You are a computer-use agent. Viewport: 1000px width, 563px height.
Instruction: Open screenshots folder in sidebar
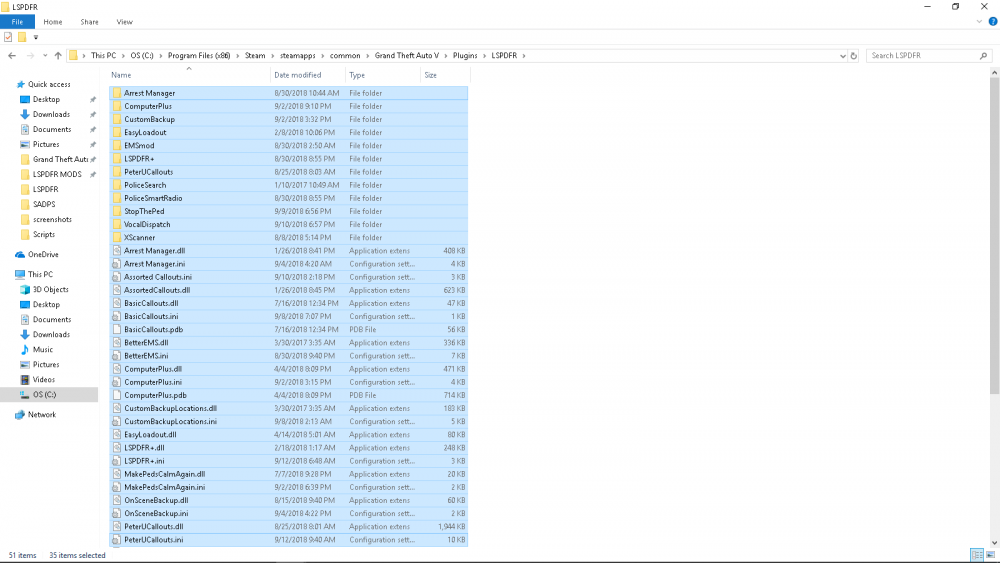point(52,219)
